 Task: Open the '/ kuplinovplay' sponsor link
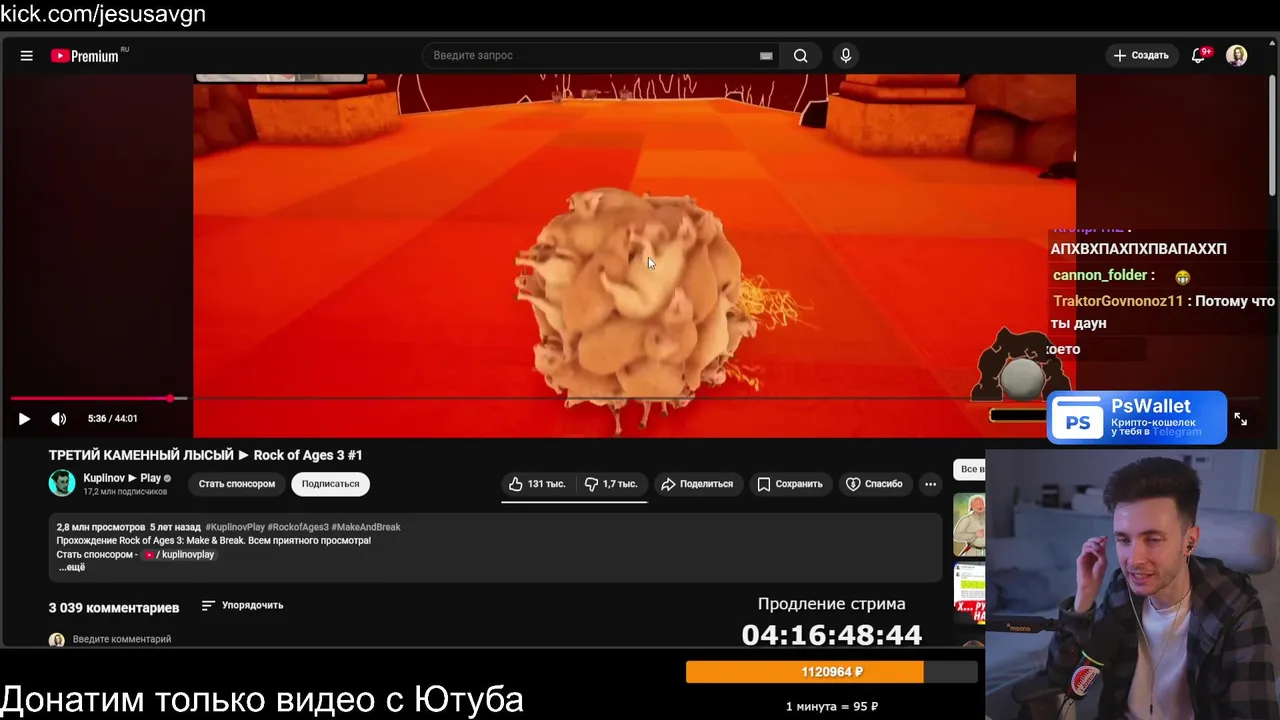[179, 554]
